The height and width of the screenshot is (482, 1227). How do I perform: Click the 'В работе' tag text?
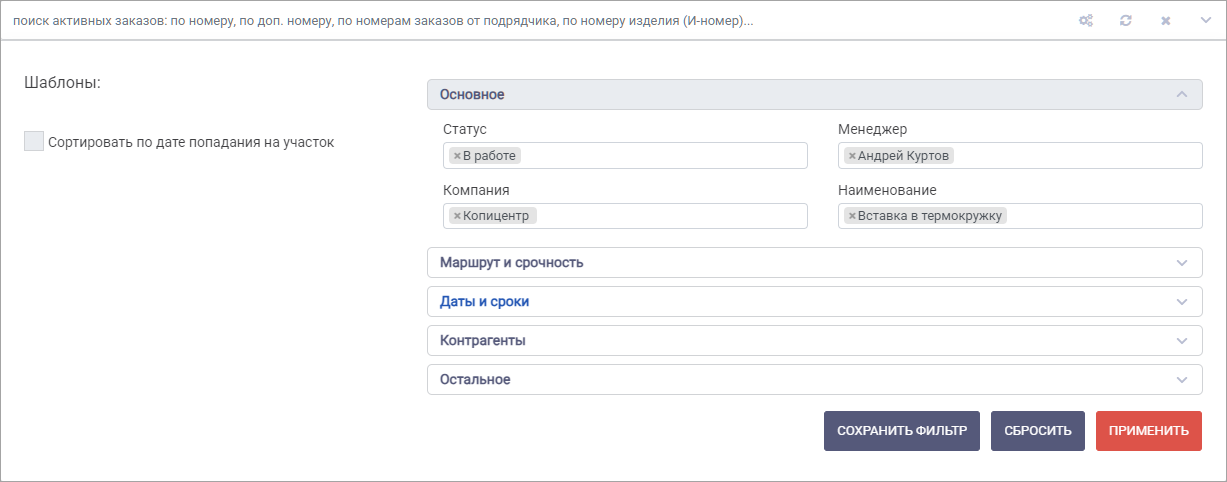[491, 156]
